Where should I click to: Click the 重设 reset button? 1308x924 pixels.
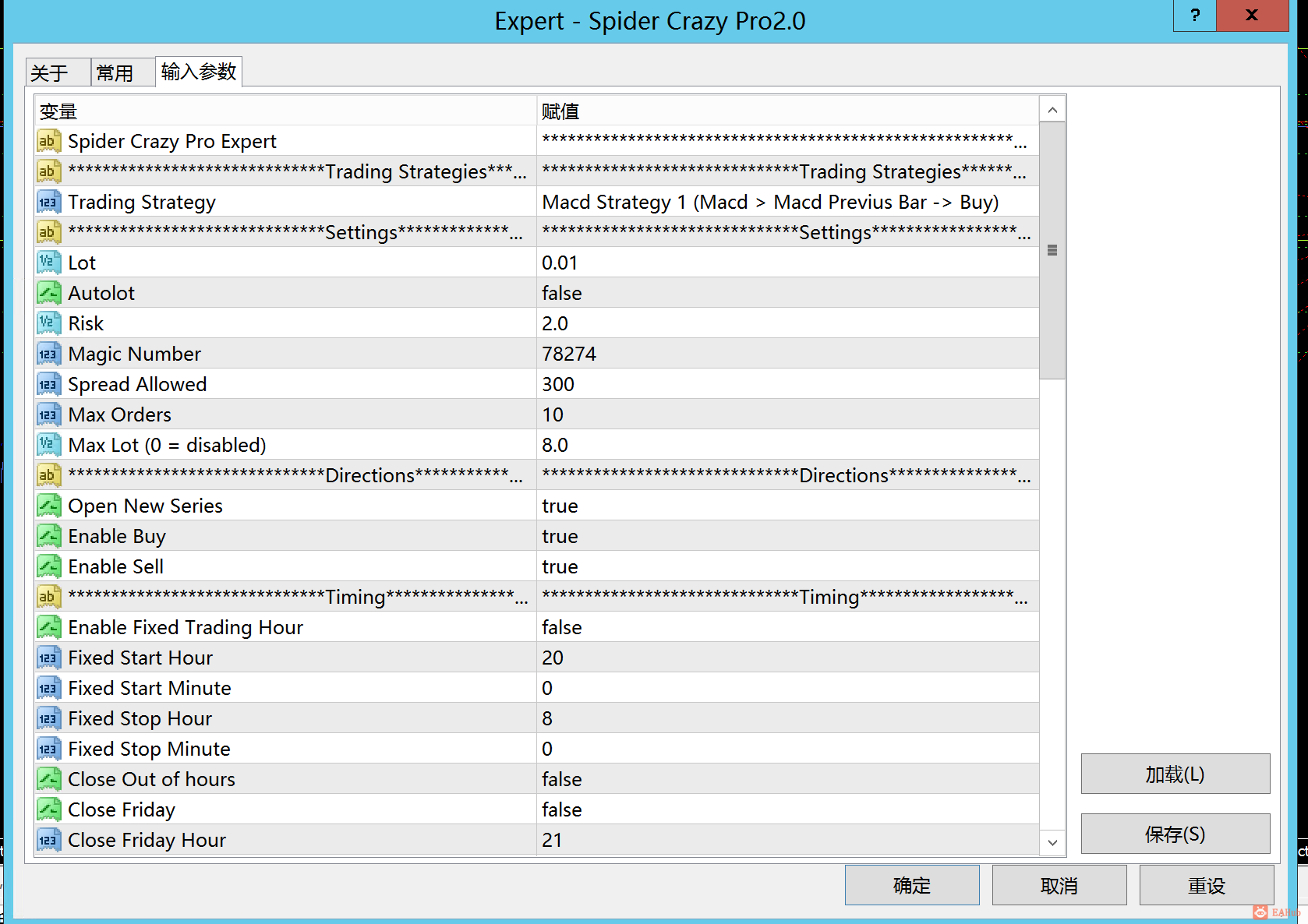click(x=1207, y=885)
